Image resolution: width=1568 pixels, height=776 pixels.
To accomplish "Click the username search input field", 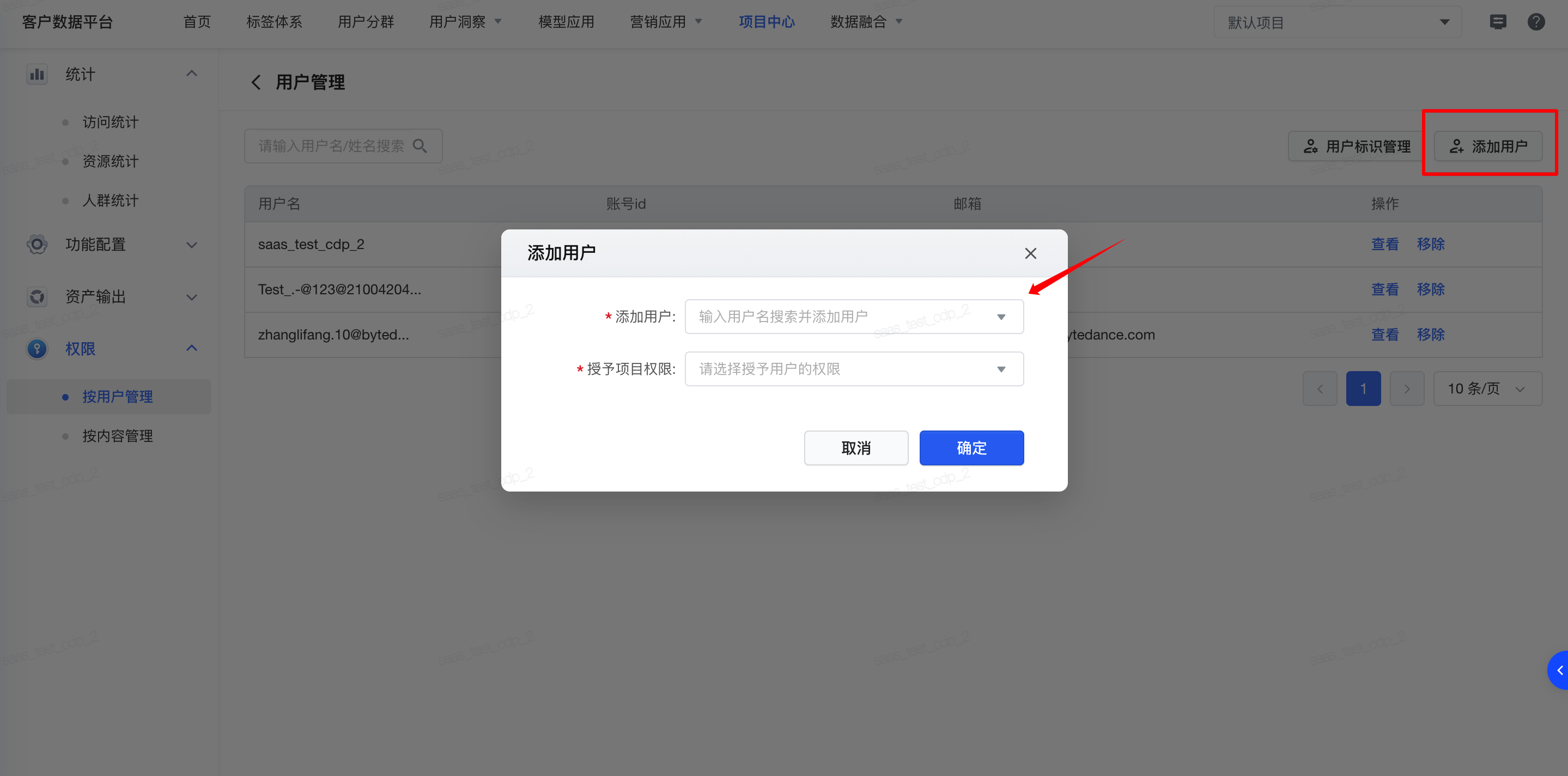I will 343,146.
